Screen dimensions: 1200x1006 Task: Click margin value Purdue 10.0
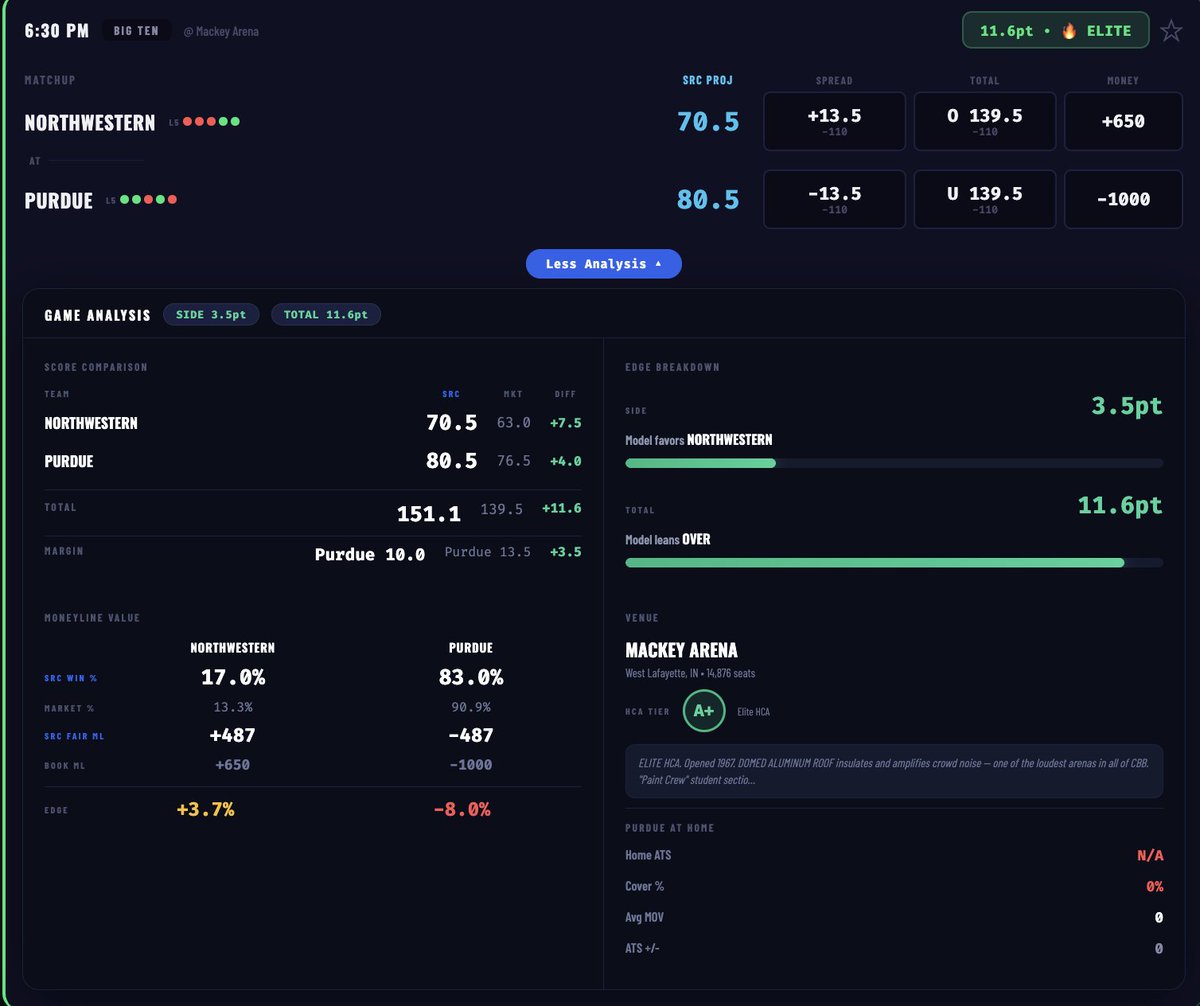(370, 554)
